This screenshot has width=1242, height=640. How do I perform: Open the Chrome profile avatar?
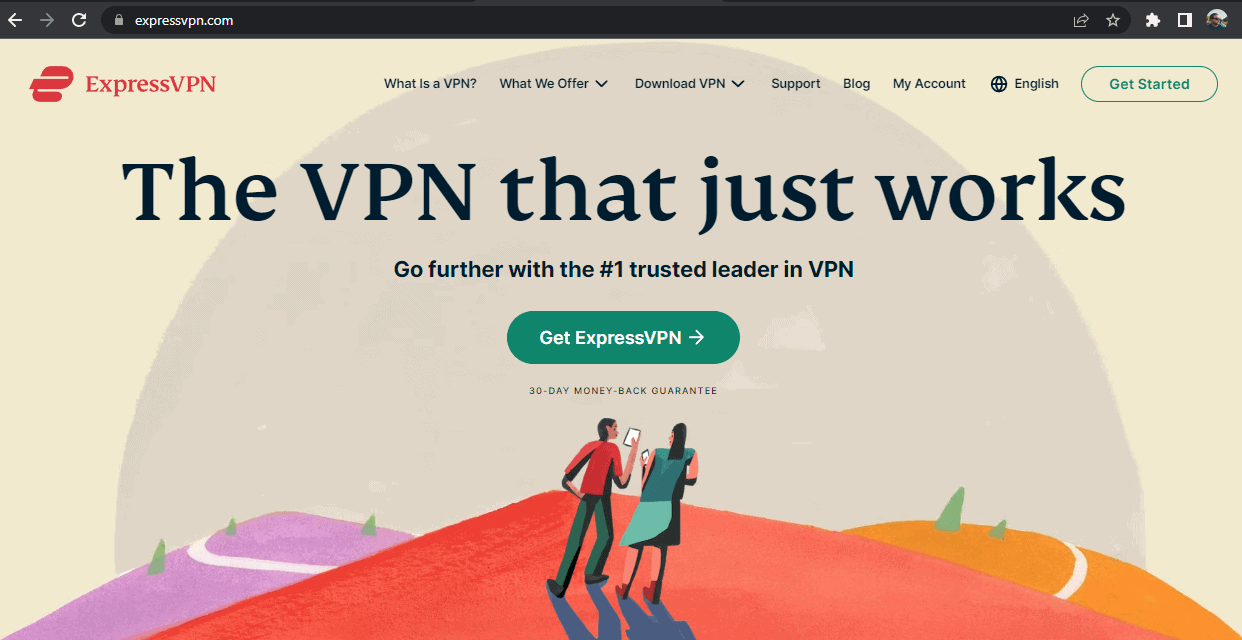coord(1217,20)
